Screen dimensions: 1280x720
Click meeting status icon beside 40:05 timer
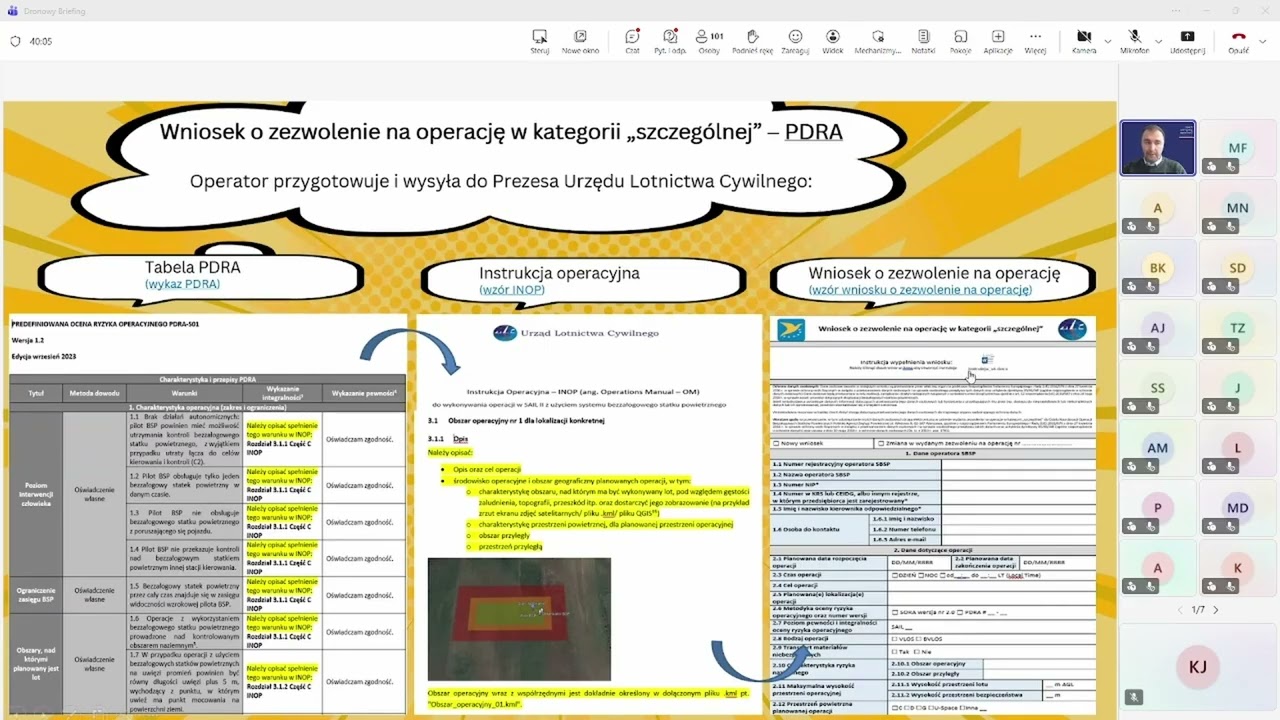(15, 42)
